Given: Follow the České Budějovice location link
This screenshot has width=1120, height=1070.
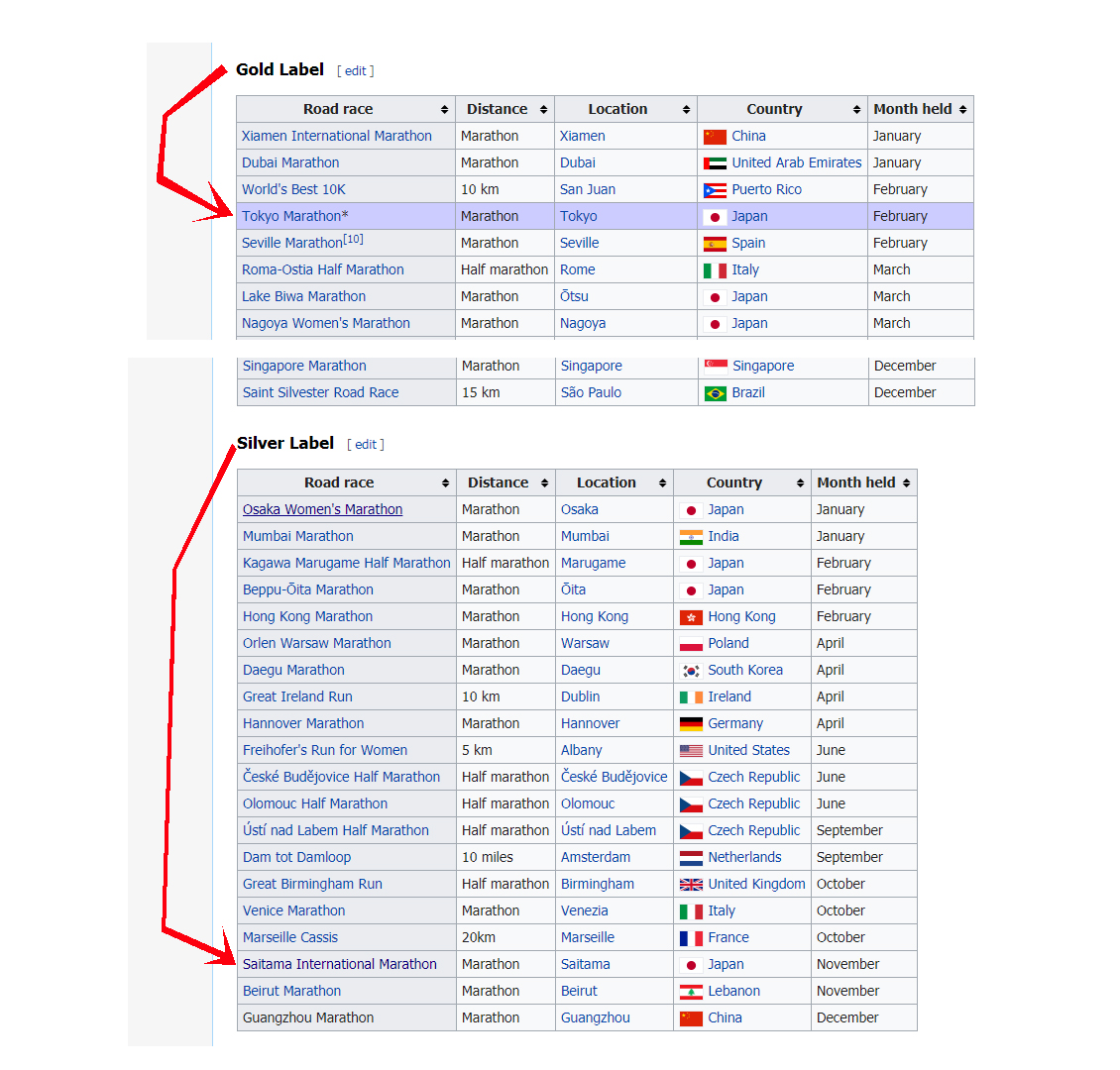Looking at the screenshot, I should point(614,778).
